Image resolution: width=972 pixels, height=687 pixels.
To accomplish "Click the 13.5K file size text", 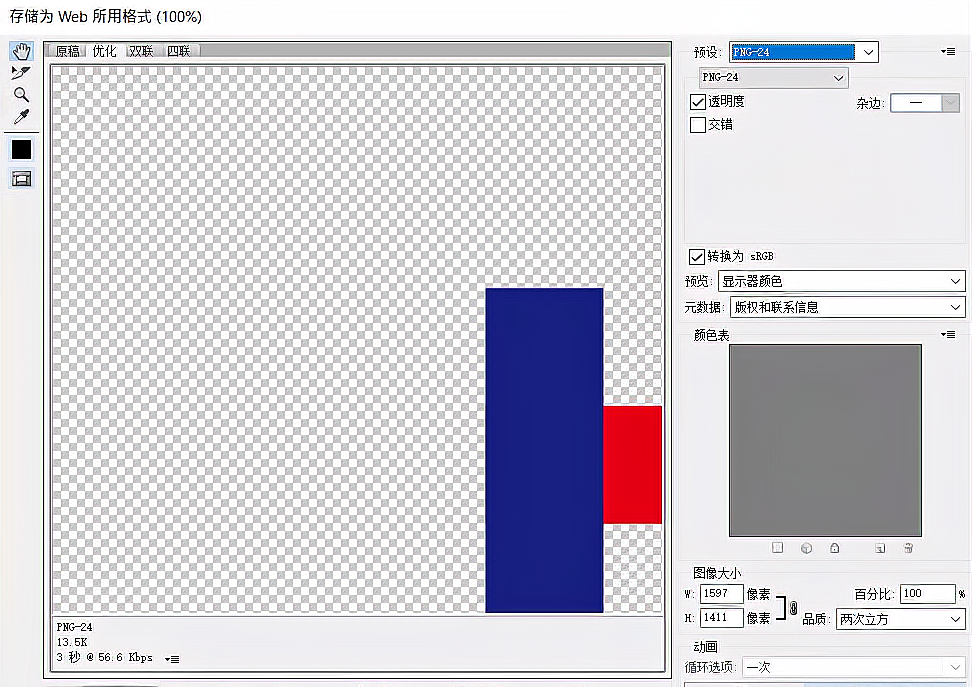I will tap(72, 642).
